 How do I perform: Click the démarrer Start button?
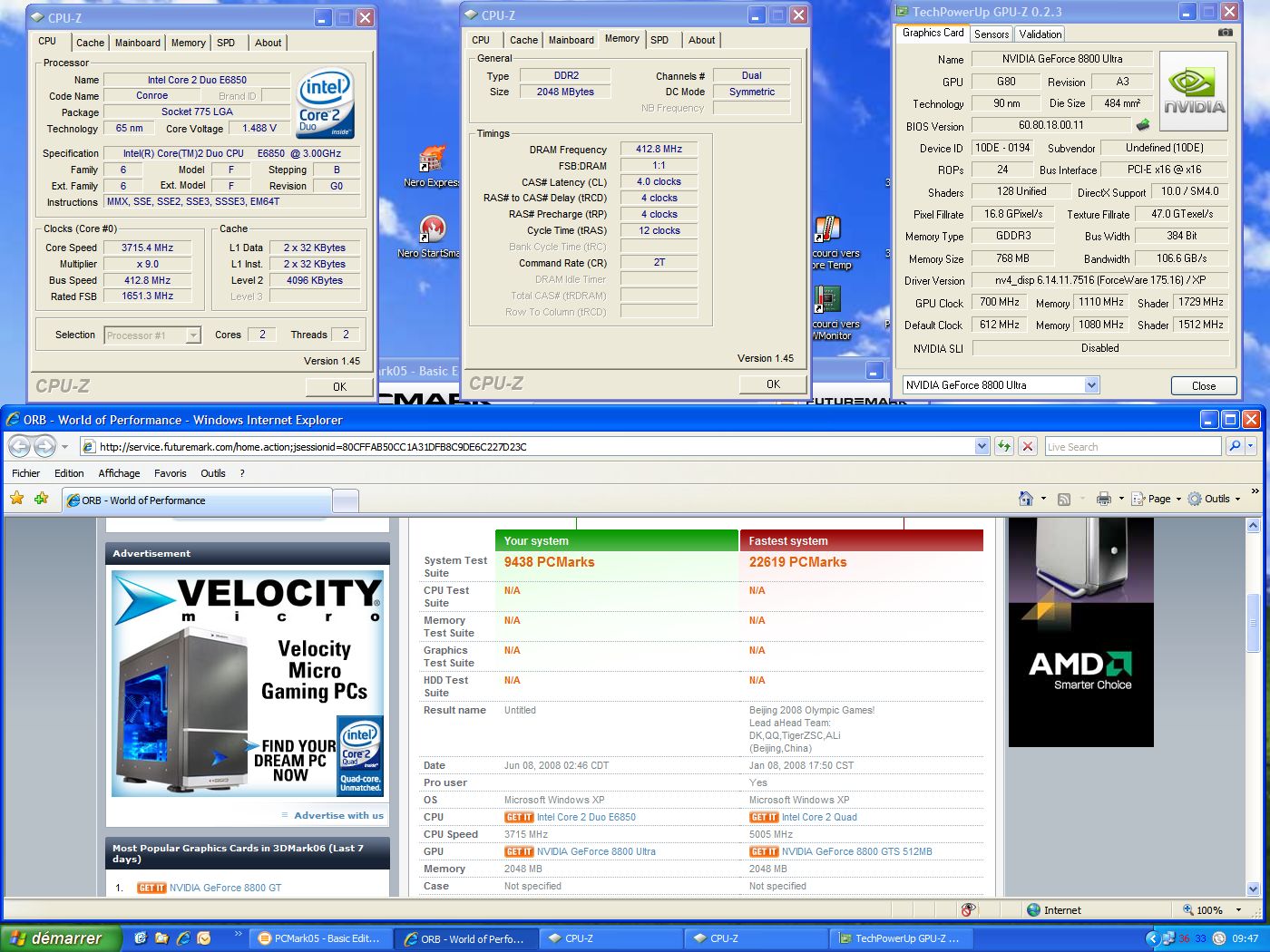(59, 938)
